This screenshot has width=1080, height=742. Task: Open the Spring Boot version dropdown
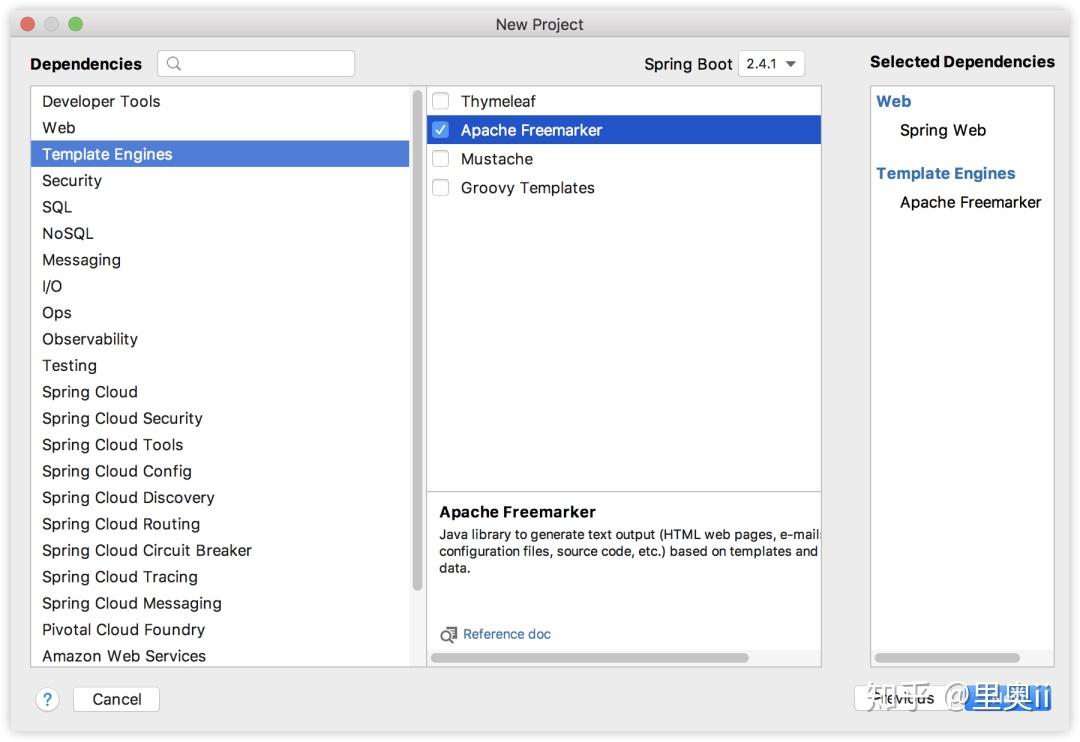[771, 64]
